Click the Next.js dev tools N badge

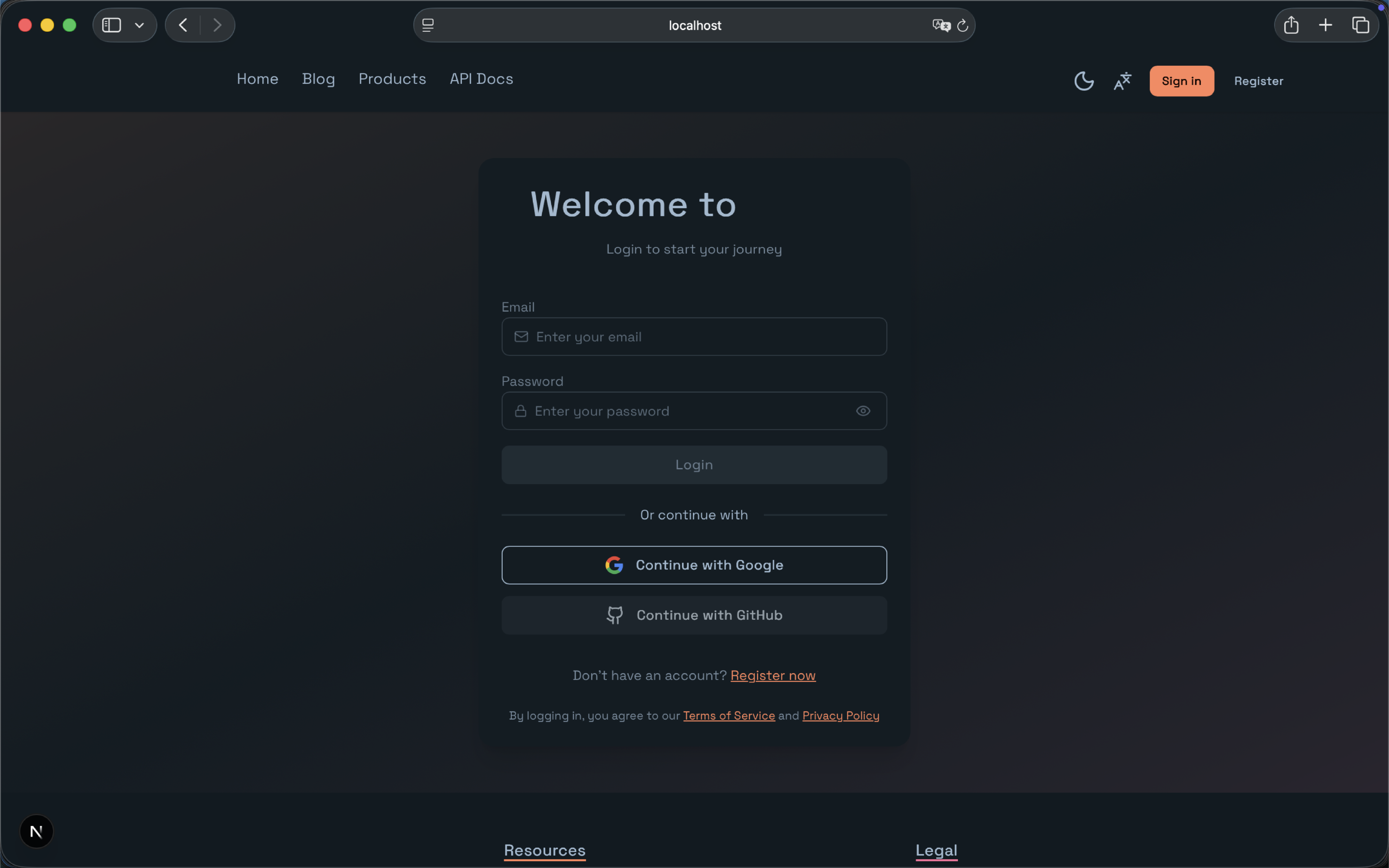pos(36,831)
